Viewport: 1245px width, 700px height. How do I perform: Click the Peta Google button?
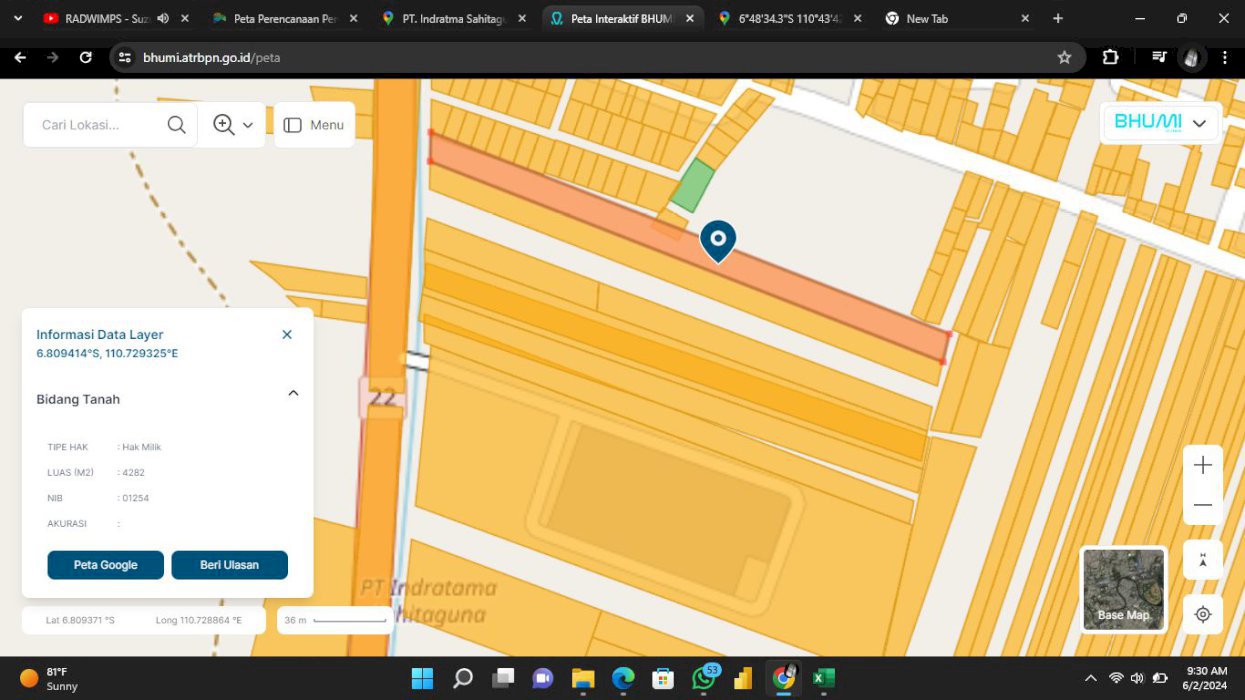pyautogui.click(x=105, y=565)
